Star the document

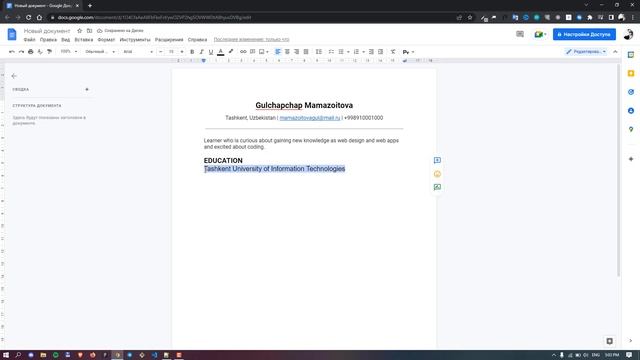point(80,31)
